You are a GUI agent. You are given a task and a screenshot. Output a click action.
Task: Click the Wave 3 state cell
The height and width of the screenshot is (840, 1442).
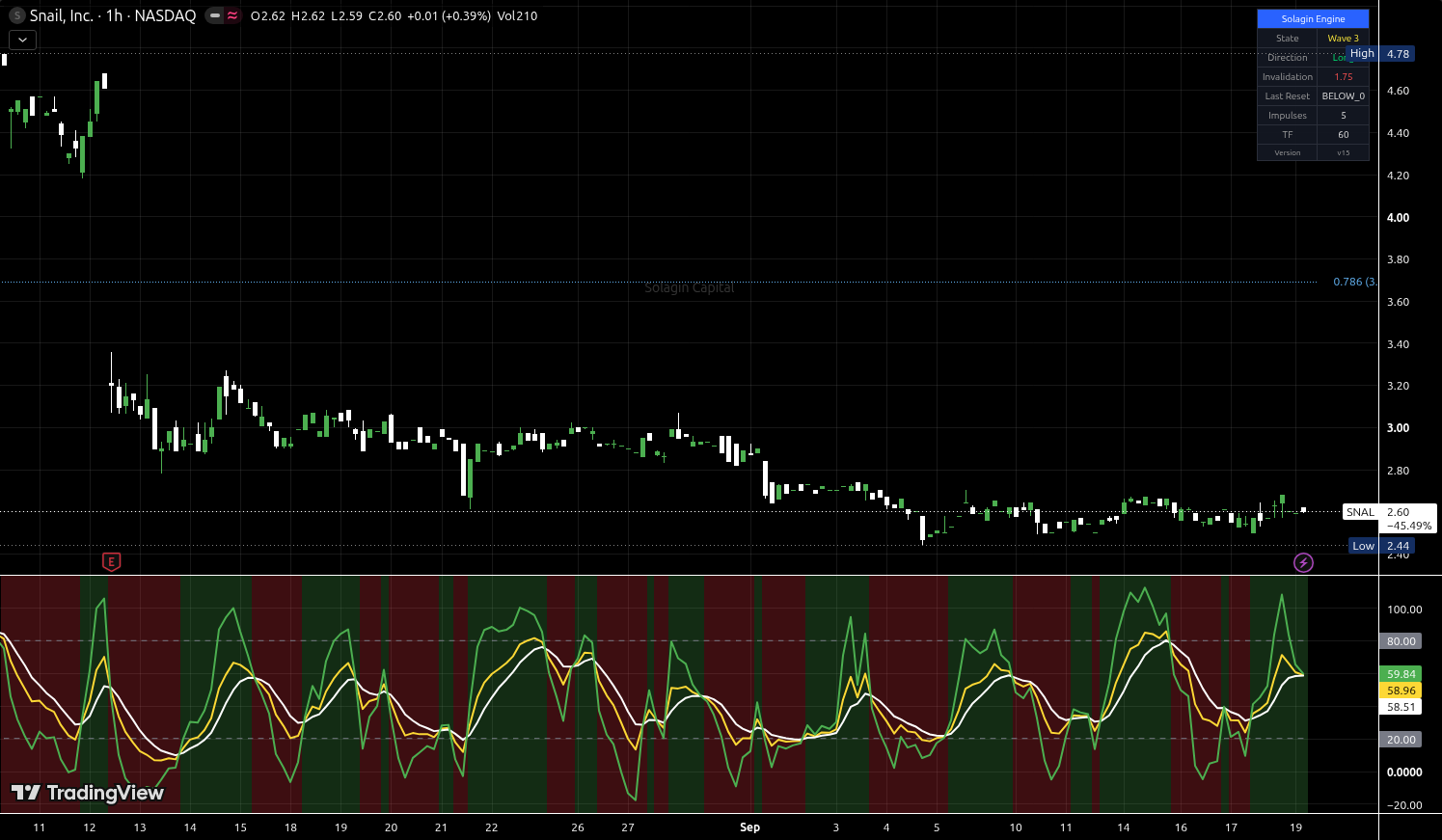click(x=1343, y=39)
